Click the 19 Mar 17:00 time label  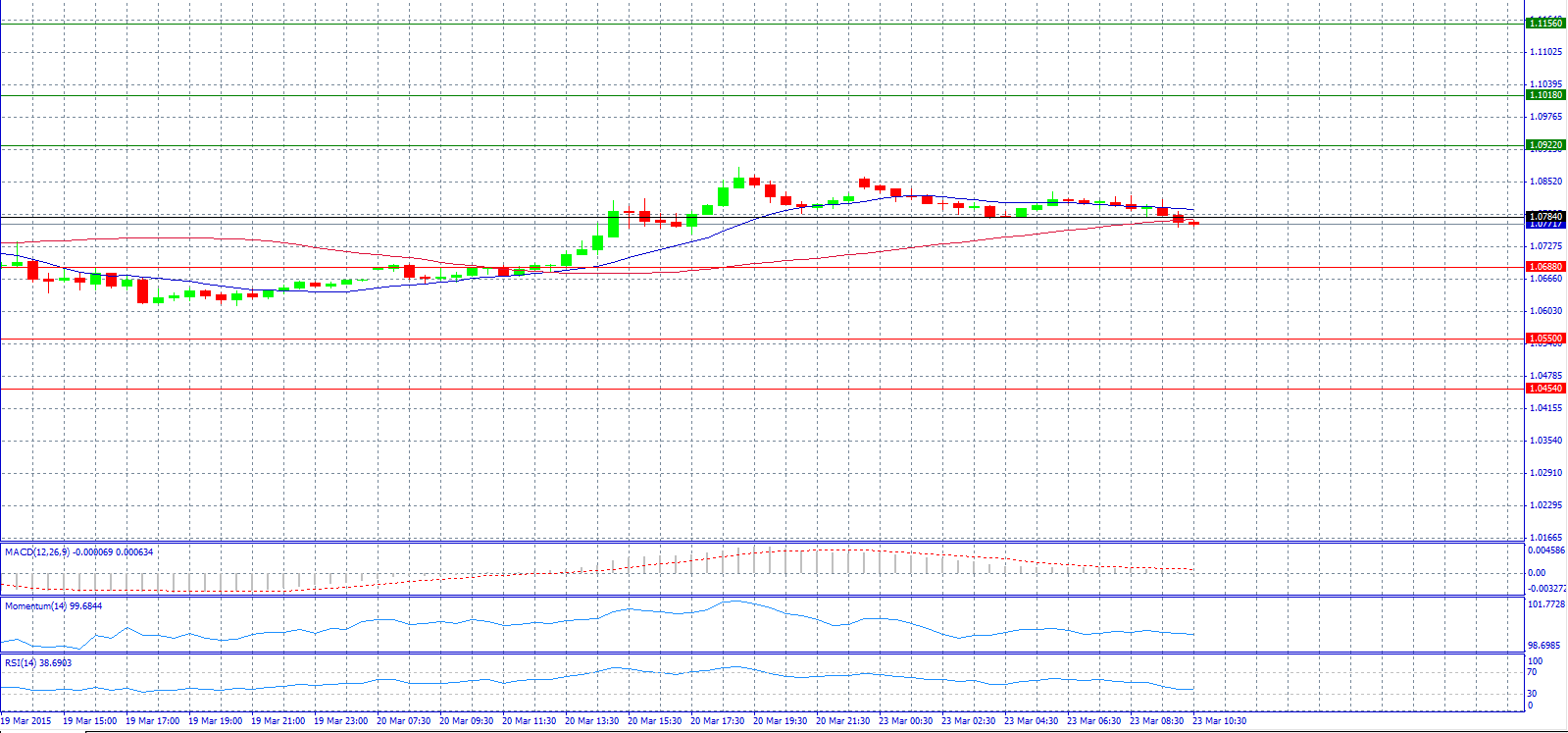tap(153, 721)
